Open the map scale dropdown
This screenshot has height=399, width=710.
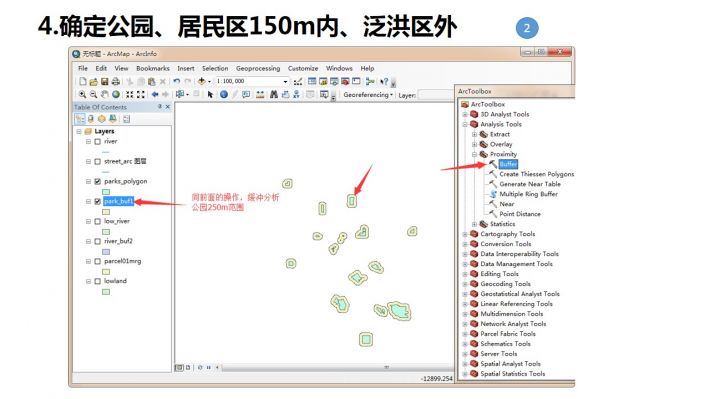coord(285,81)
